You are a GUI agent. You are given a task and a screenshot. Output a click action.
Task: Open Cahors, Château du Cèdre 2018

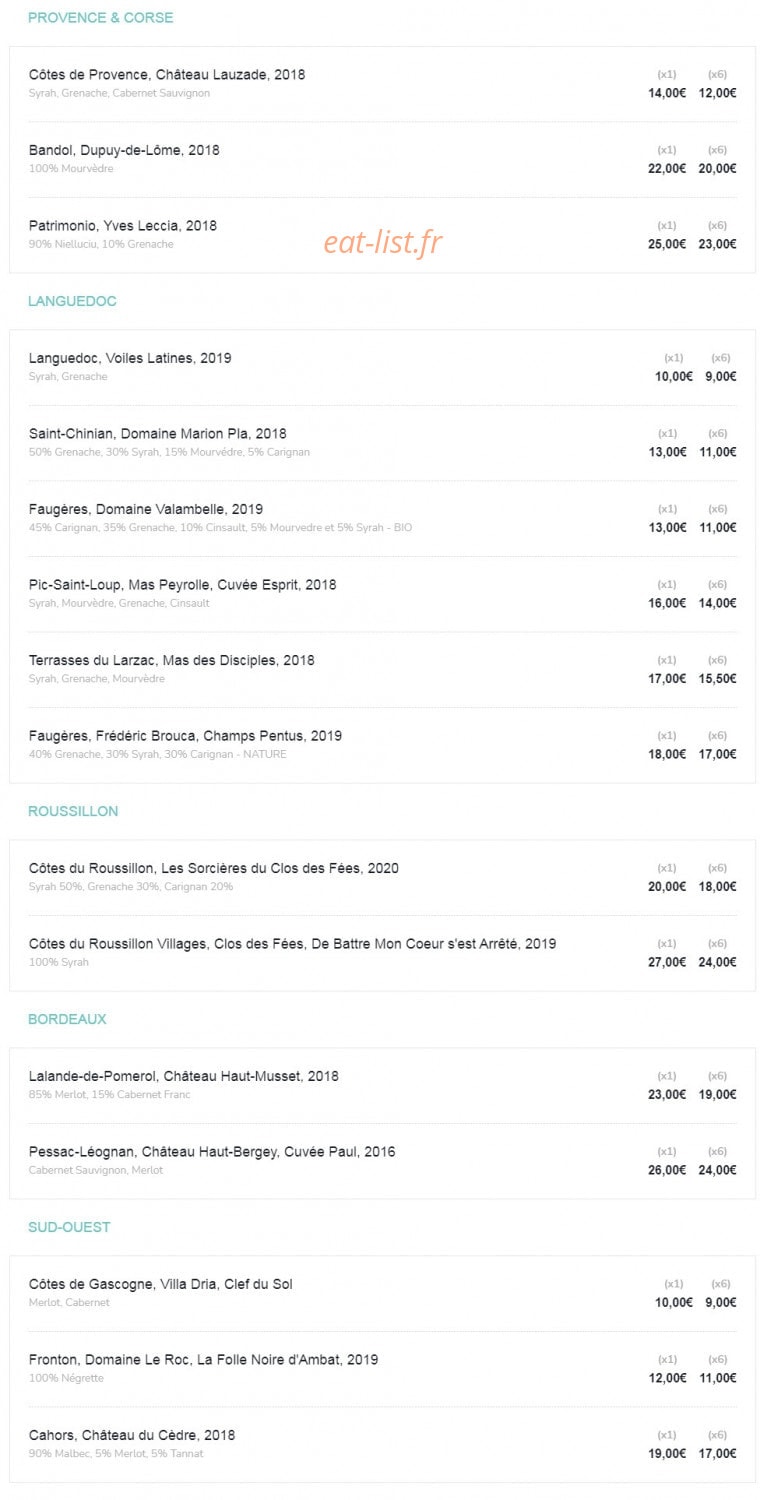point(132,1435)
